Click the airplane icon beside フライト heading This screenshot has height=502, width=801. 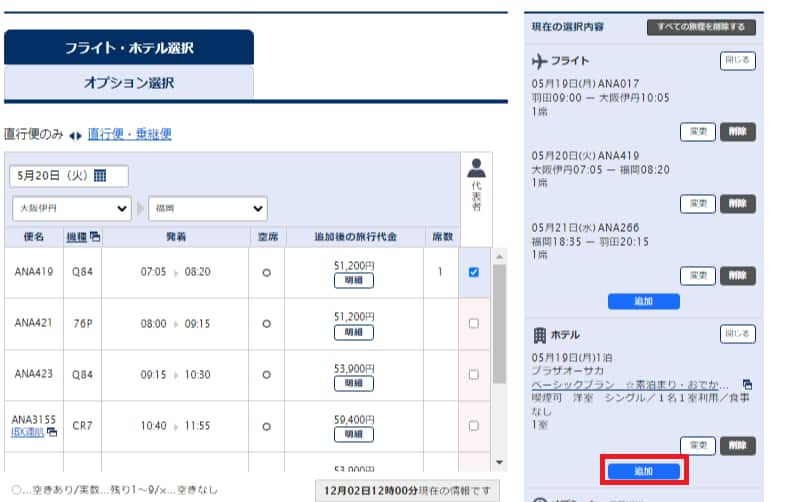tap(541, 61)
